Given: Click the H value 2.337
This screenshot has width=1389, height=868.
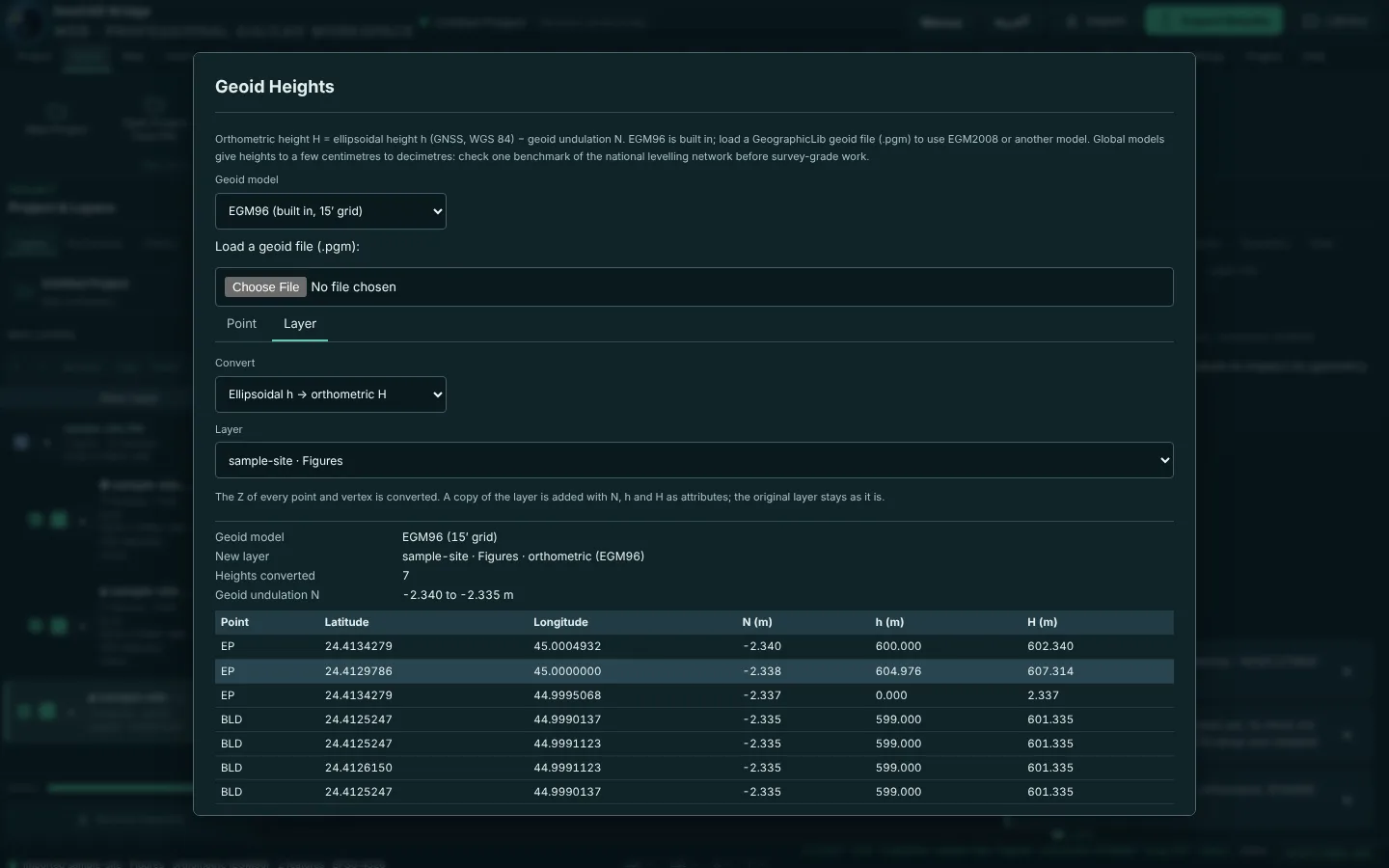Looking at the screenshot, I should (x=1044, y=695).
